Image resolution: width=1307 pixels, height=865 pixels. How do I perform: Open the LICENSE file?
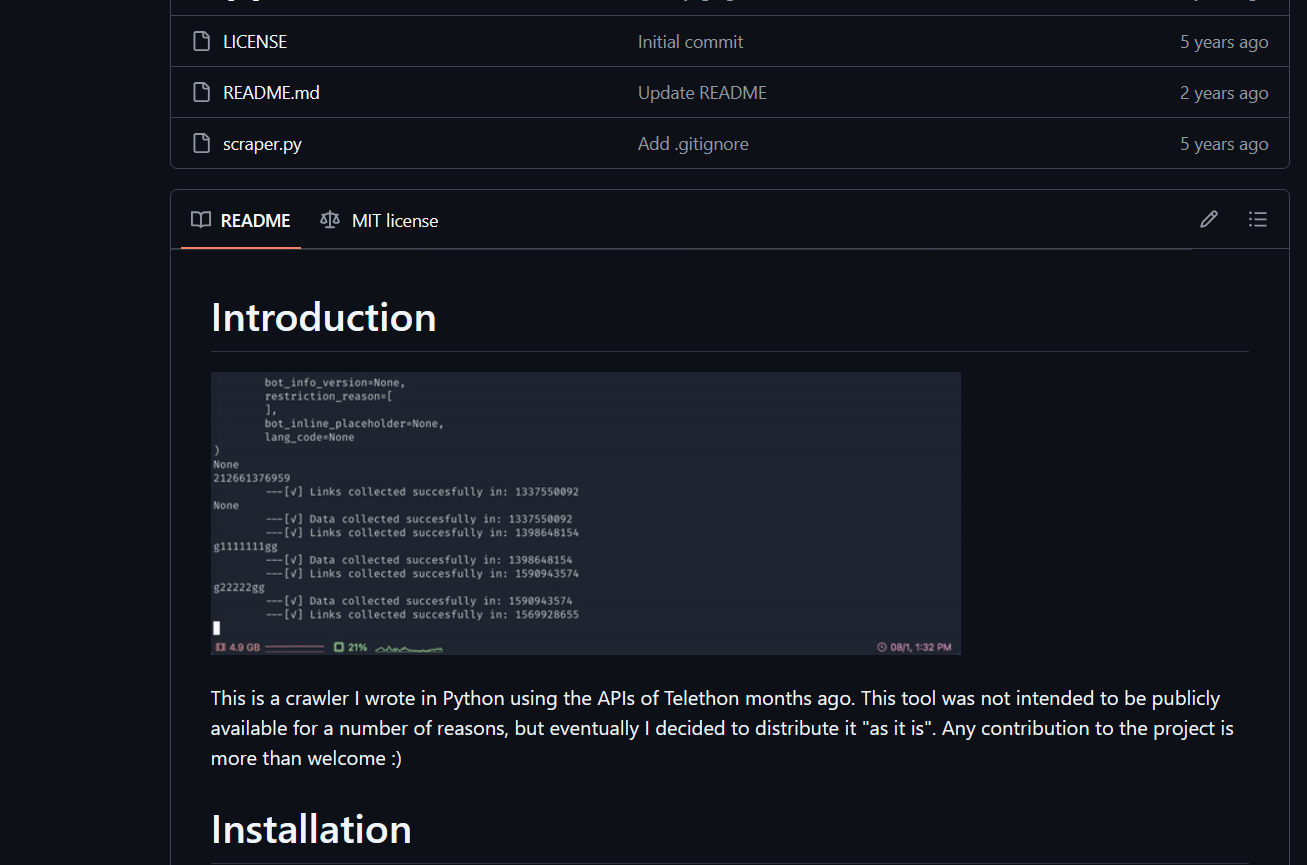pos(255,42)
